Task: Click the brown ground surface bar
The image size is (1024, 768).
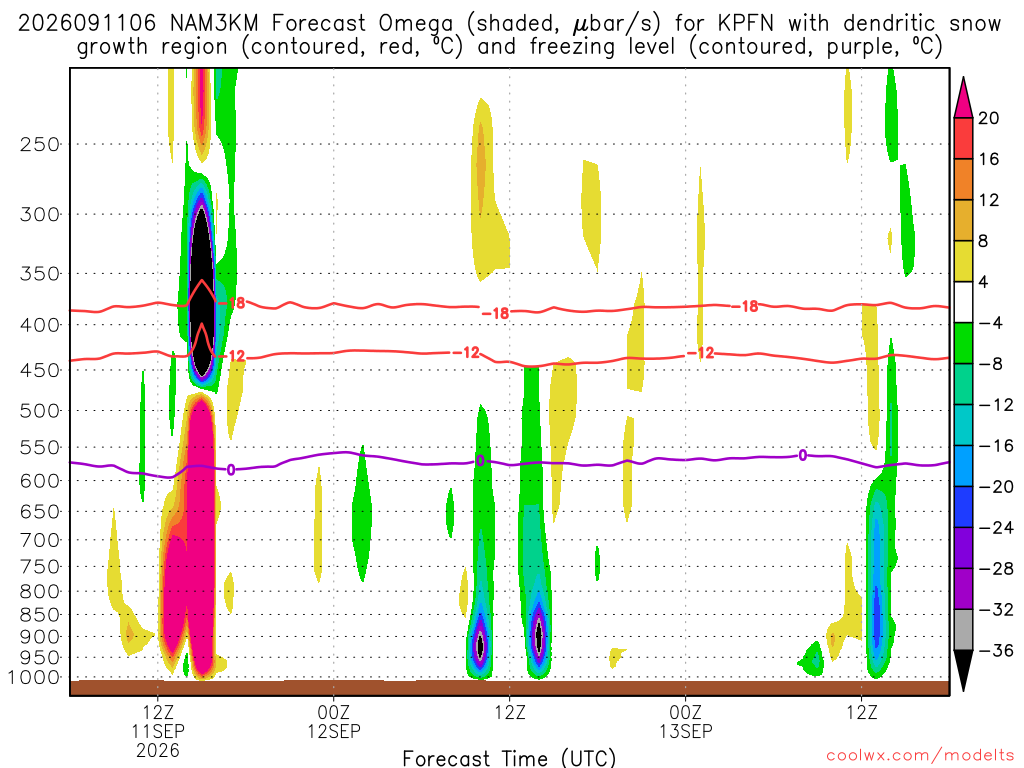Action: tap(509, 688)
